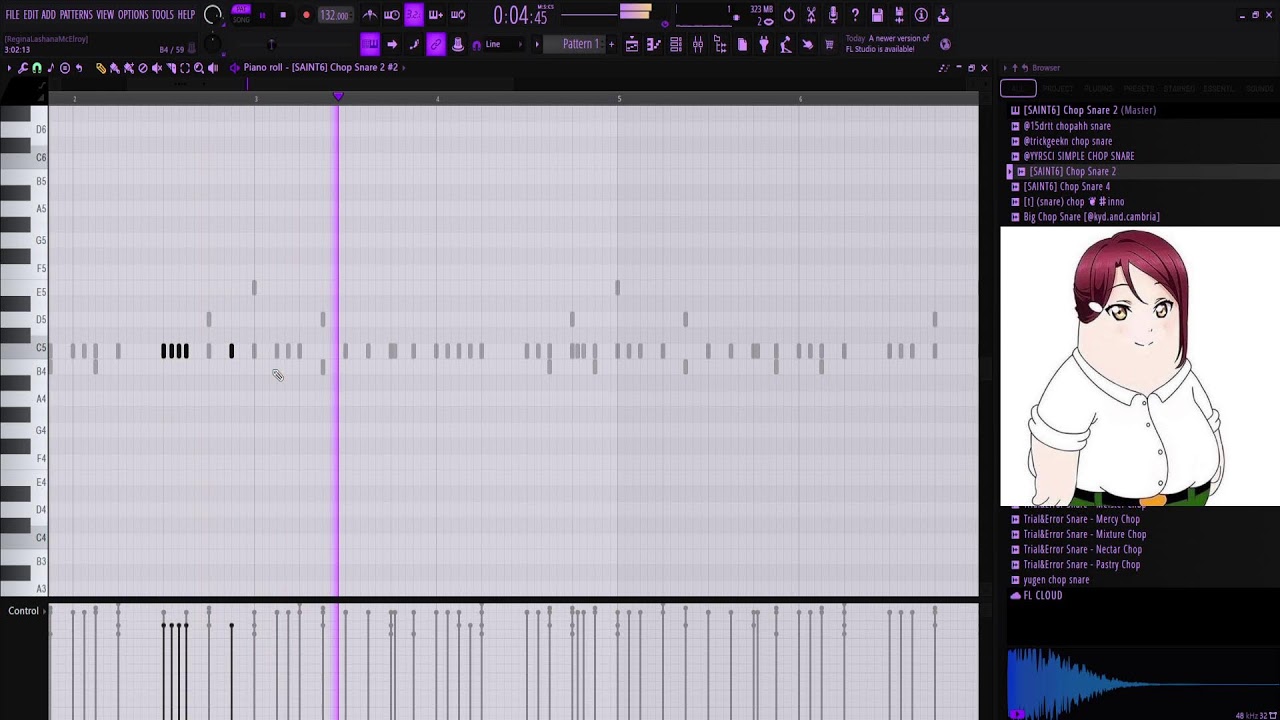Select the Paint brush tool
The image size is (1280, 720).
115,68
